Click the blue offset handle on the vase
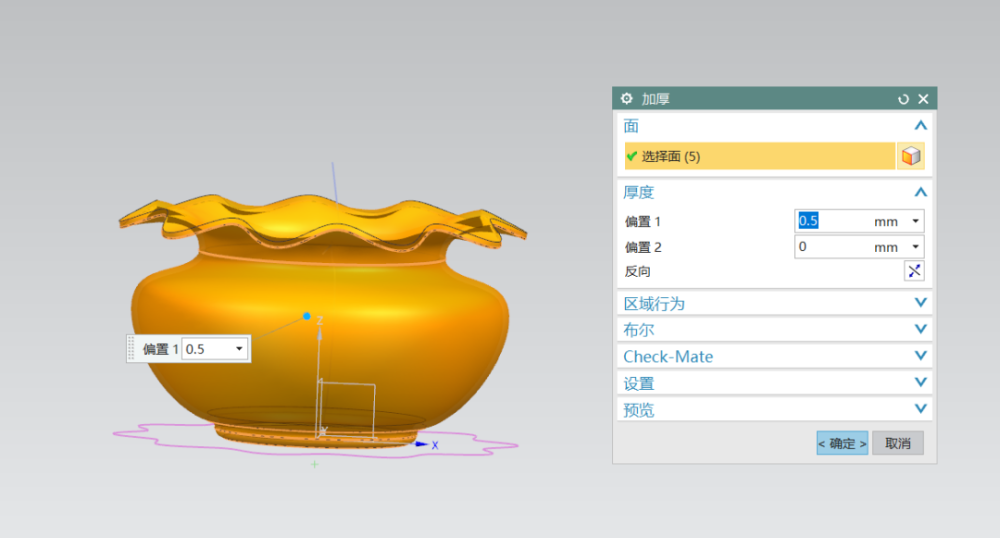The width and height of the screenshot is (1000, 538). click(307, 316)
